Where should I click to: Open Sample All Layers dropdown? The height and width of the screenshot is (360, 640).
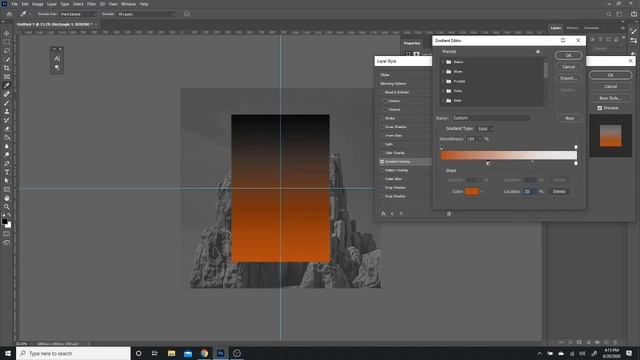pos(146,14)
